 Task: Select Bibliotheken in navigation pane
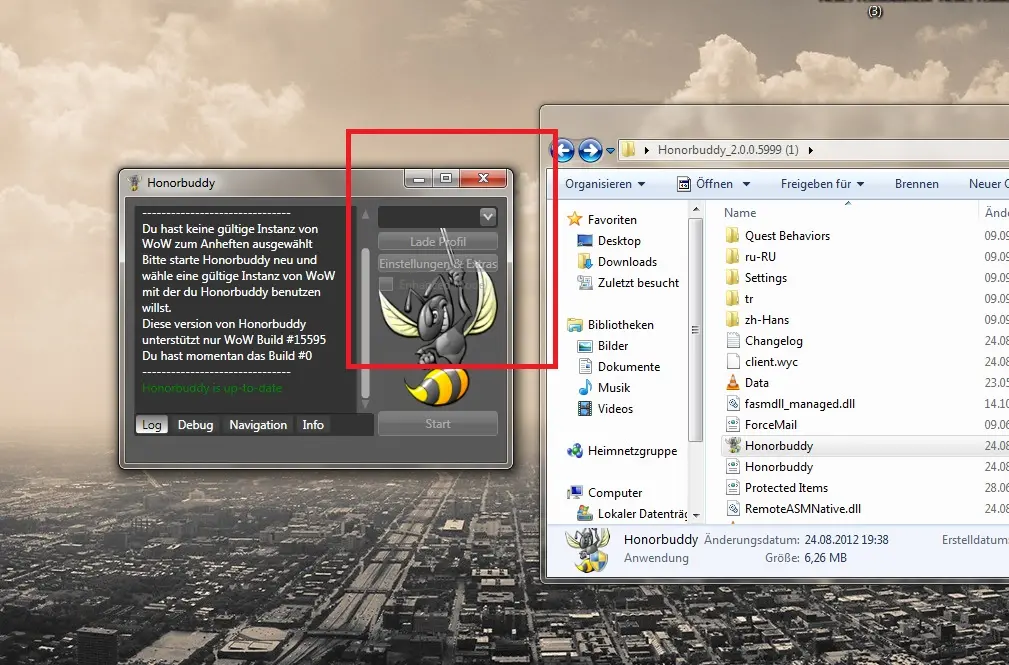pos(611,325)
